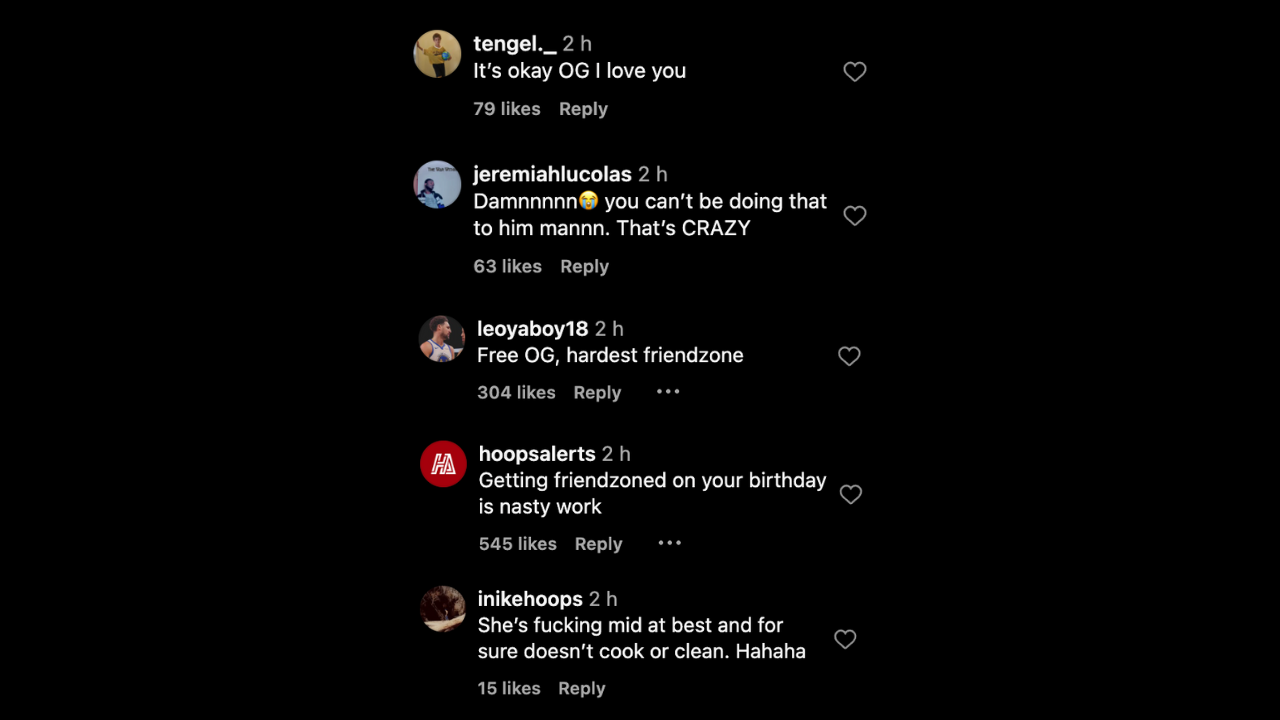View the 545 likes list

(517, 544)
